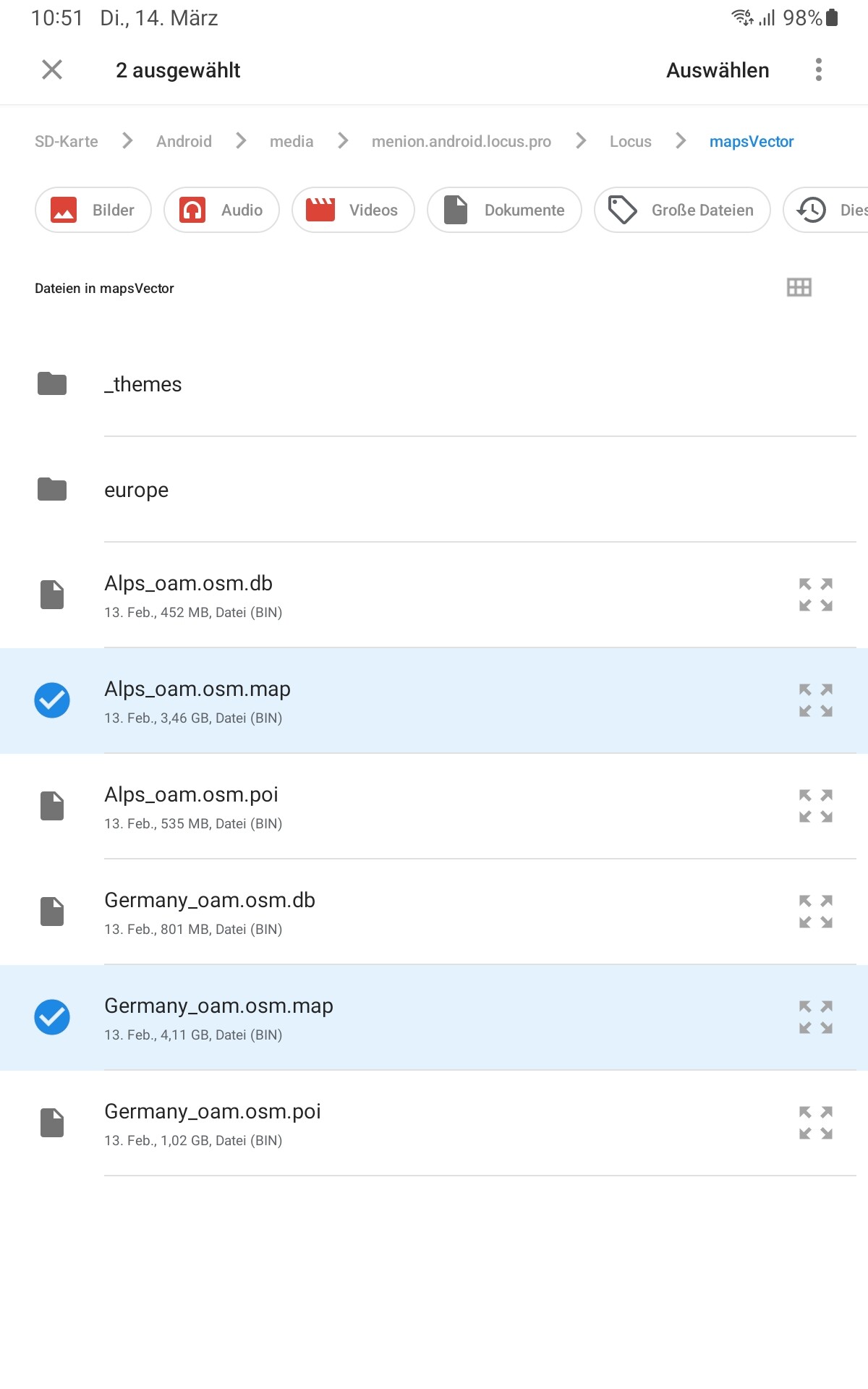Filter by Große Dateien chip

(x=682, y=210)
